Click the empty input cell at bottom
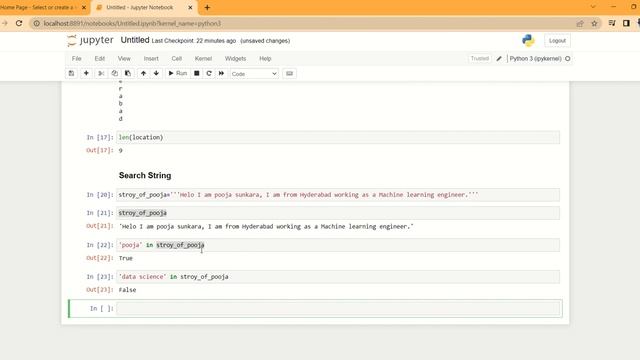Image resolution: width=640 pixels, height=360 pixels. pos(338,309)
